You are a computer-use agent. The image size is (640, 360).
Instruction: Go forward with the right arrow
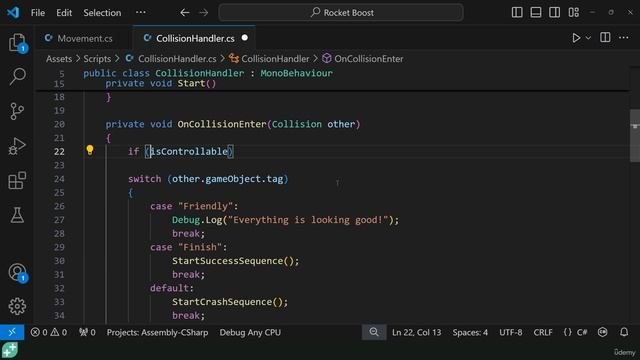(x=203, y=13)
